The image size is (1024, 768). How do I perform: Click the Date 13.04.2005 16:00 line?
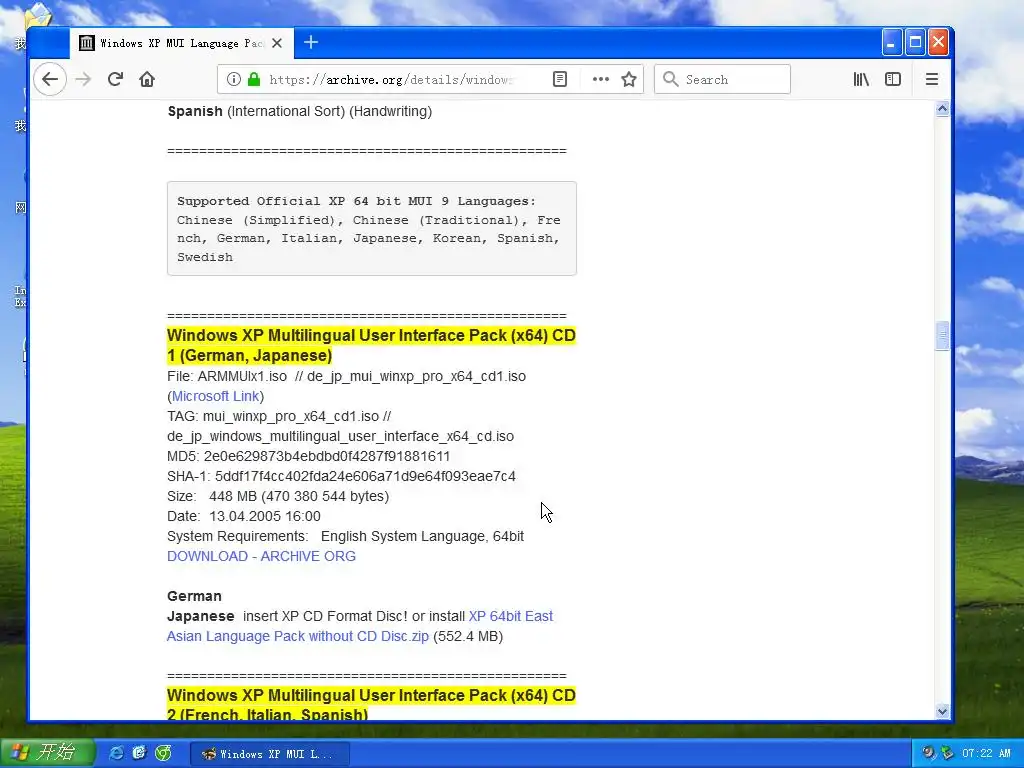point(244,517)
